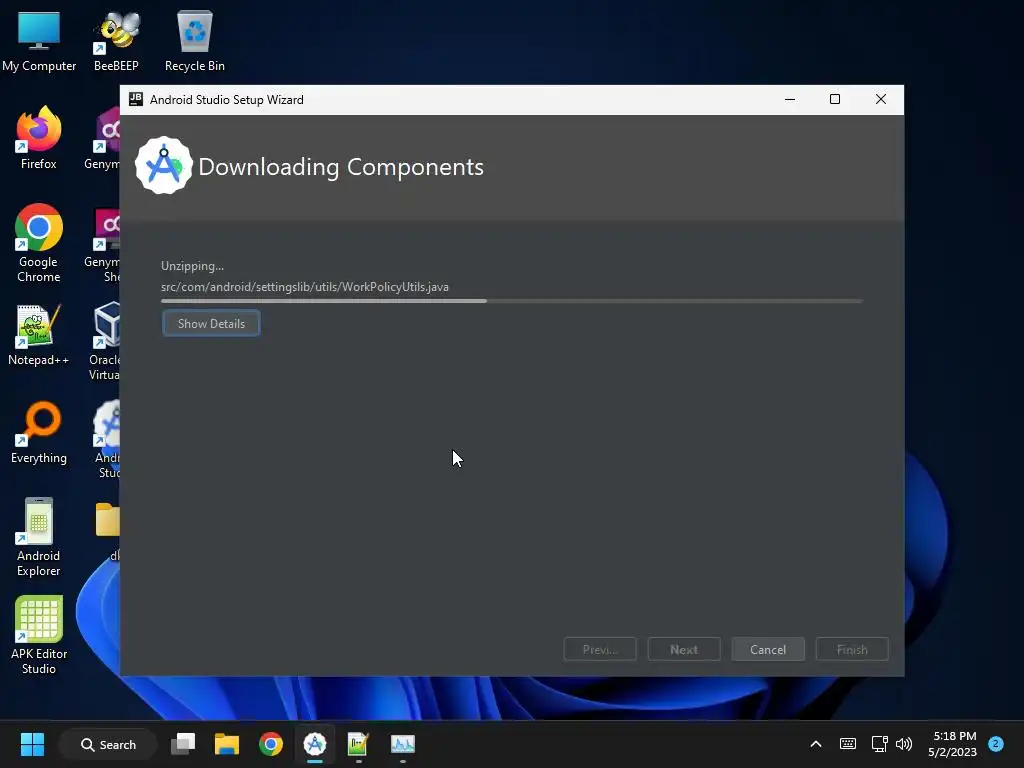Select the partially hidden Genymotion desktop icon
The image size is (1024, 768).
104,138
